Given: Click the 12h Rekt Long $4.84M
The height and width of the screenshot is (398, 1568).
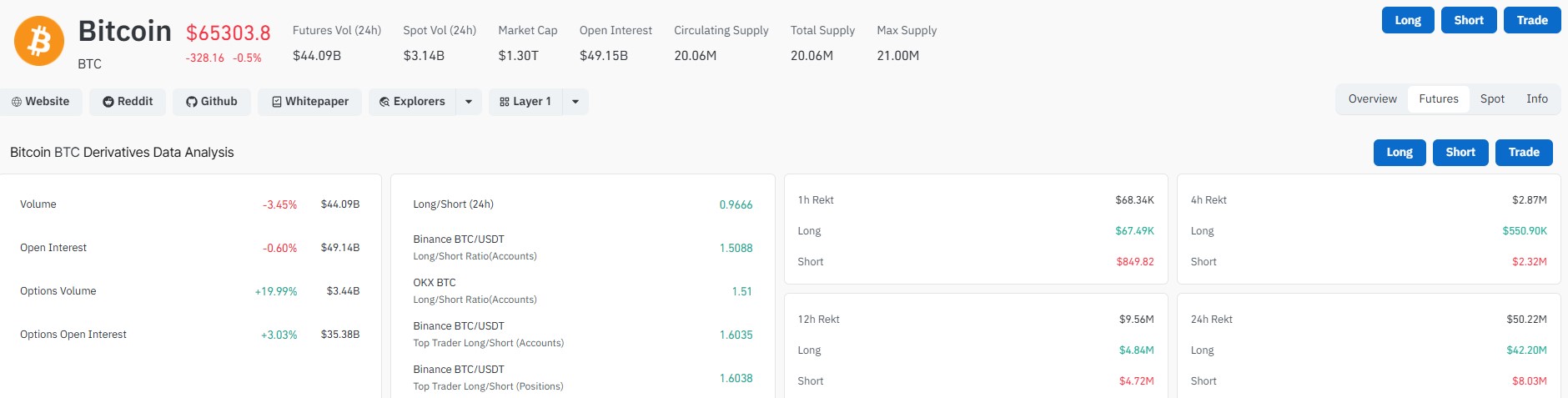Looking at the screenshot, I should coord(1136,350).
